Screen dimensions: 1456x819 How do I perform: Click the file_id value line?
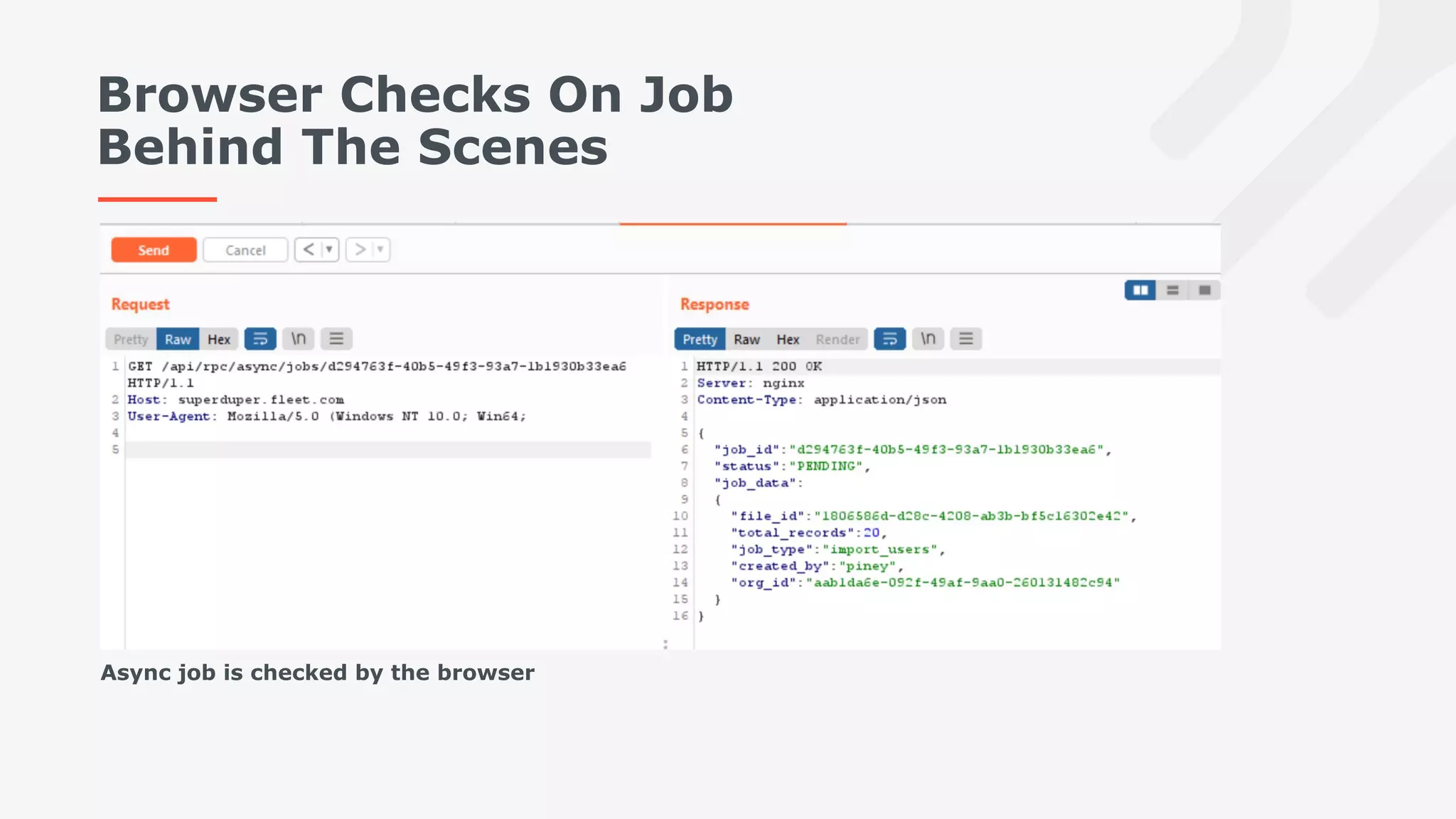(933, 516)
